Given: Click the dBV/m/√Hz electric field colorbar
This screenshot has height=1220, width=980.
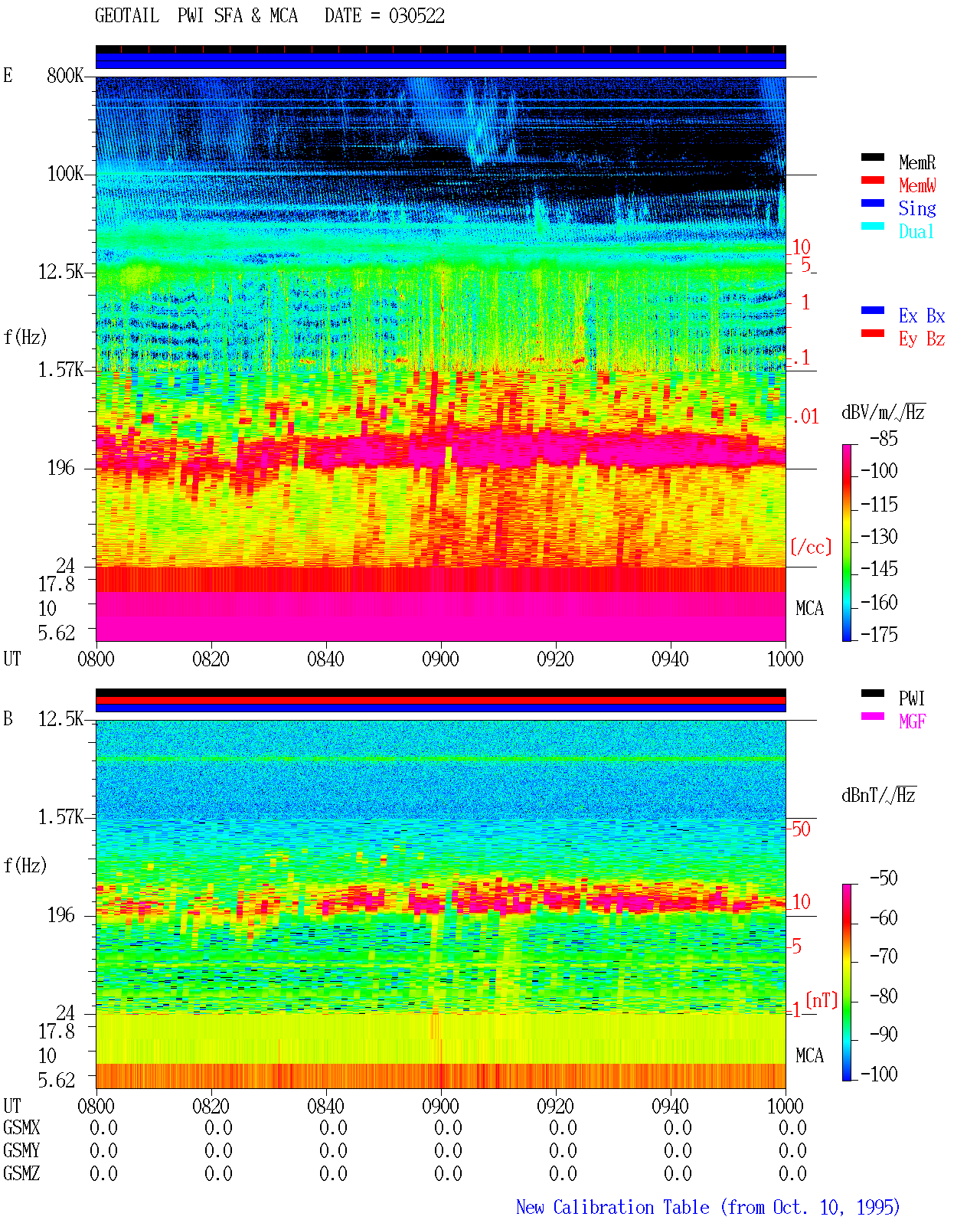Looking at the screenshot, I should tap(847, 543).
